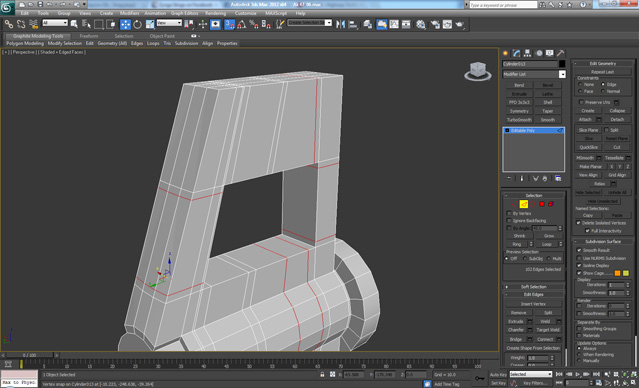Open the reference coordinate View dropdown

(169, 23)
